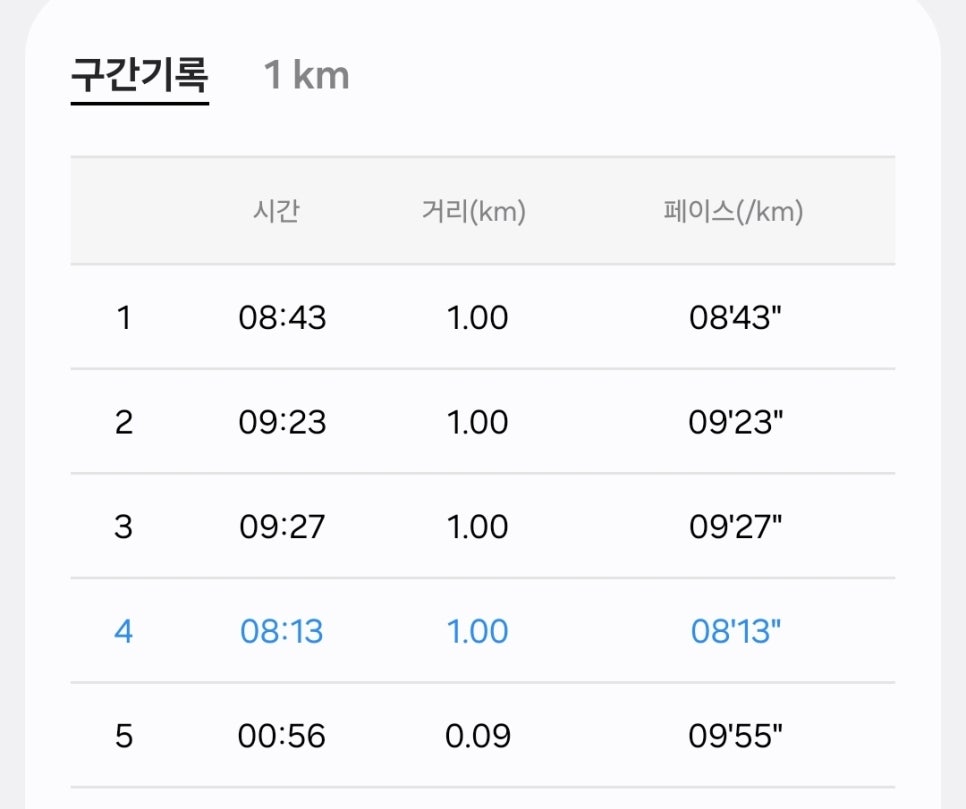Switch to the 1 km tab
This screenshot has height=809, width=966.
[306, 75]
